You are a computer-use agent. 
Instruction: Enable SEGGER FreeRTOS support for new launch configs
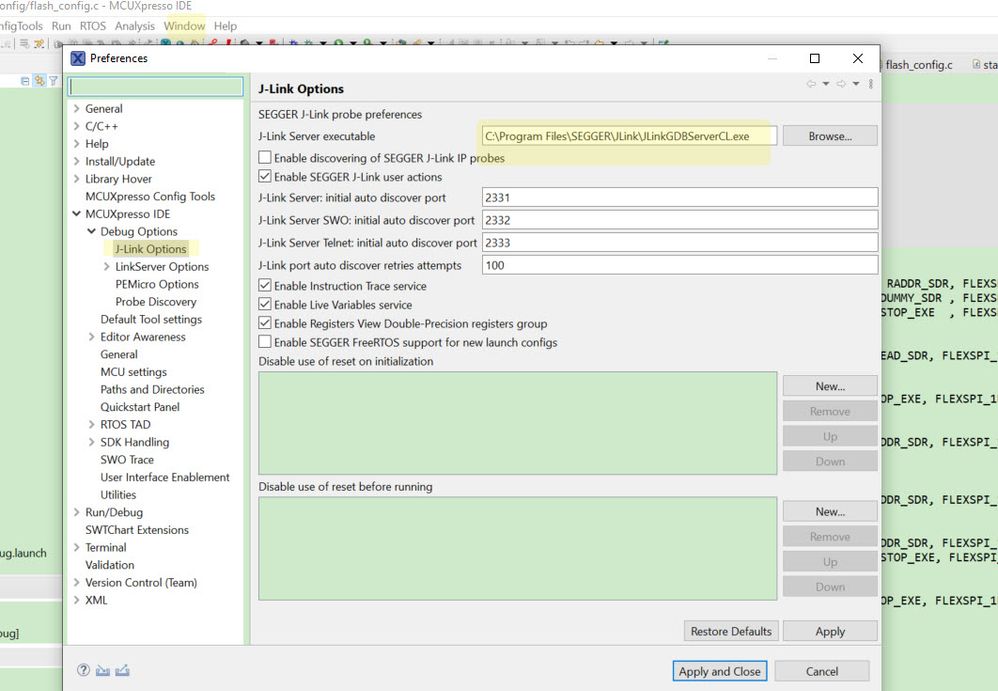265,342
